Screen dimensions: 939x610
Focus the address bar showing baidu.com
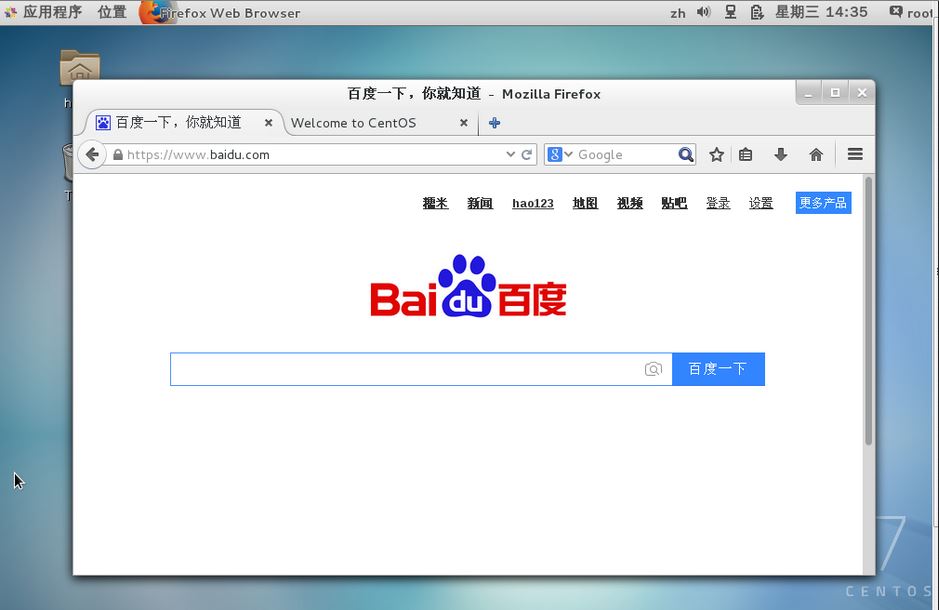point(311,154)
